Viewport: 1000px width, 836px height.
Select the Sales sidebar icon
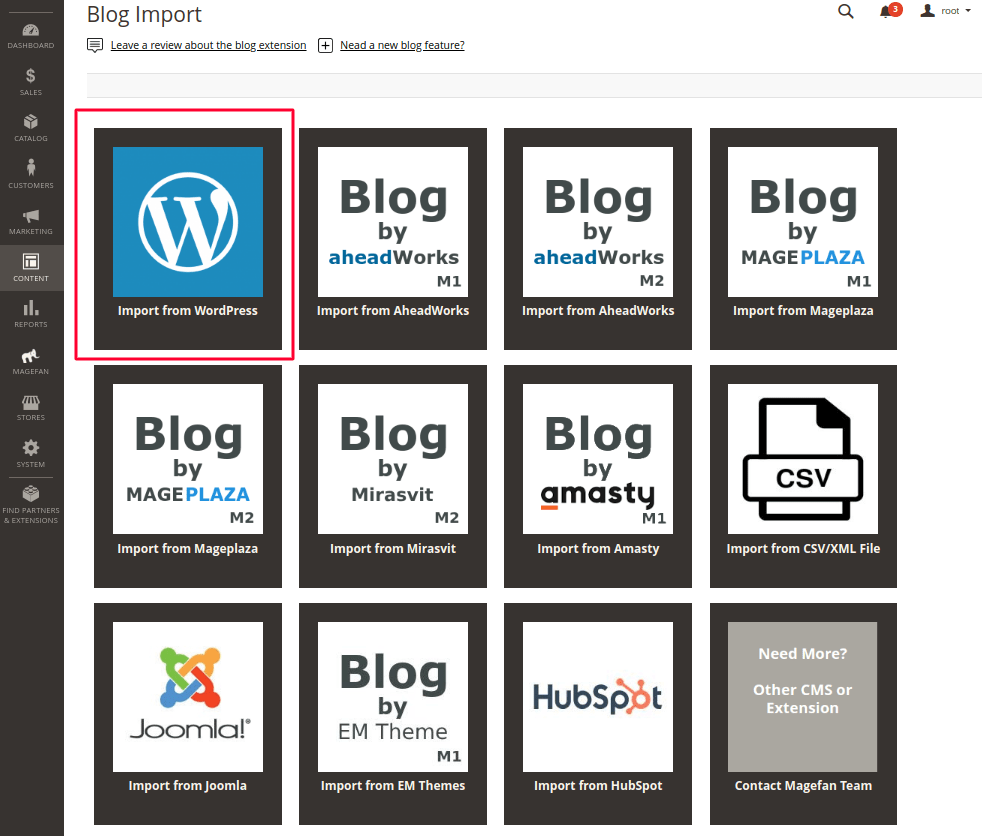[31, 79]
